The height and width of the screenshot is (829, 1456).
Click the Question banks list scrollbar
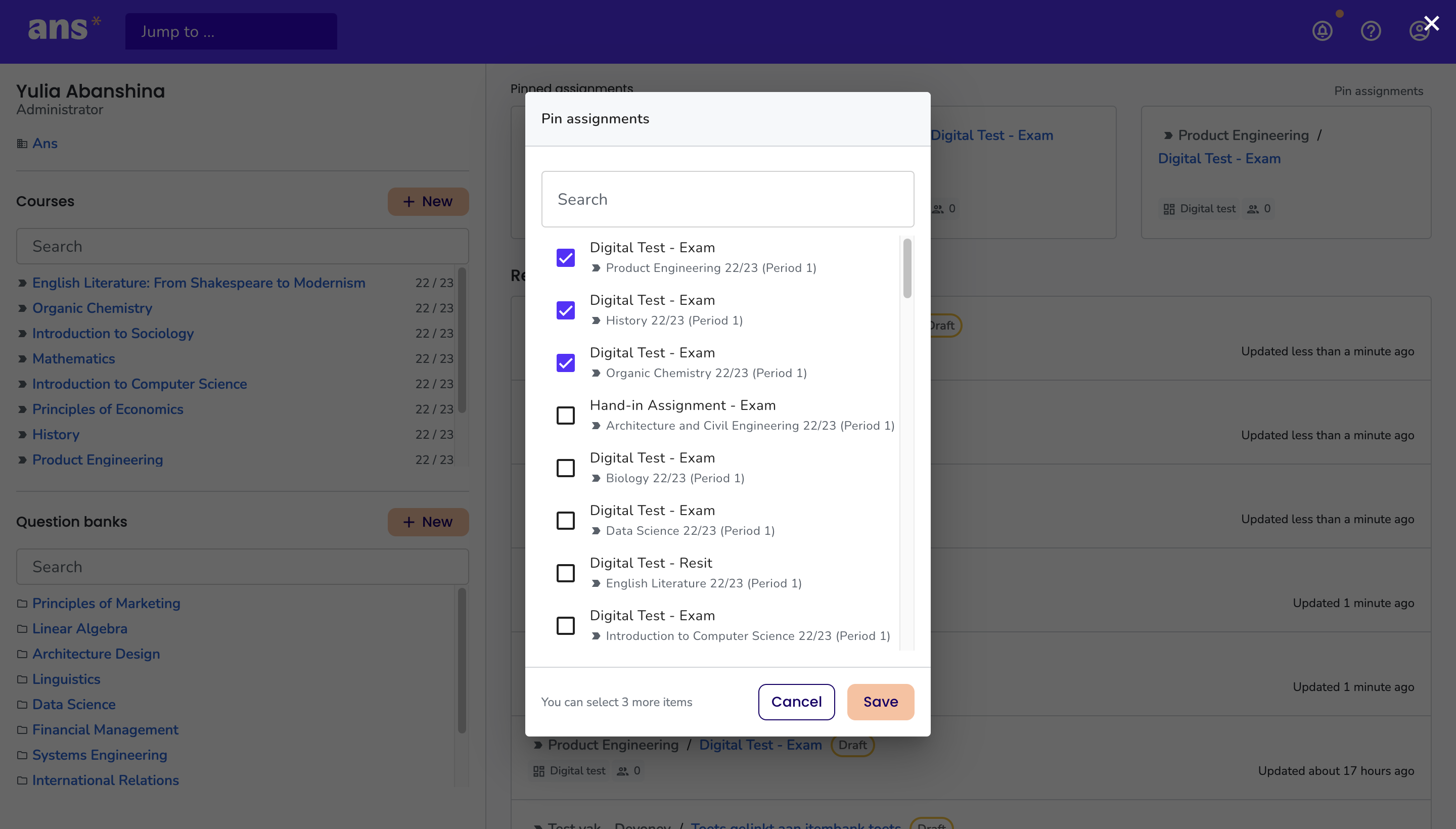pos(463,661)
